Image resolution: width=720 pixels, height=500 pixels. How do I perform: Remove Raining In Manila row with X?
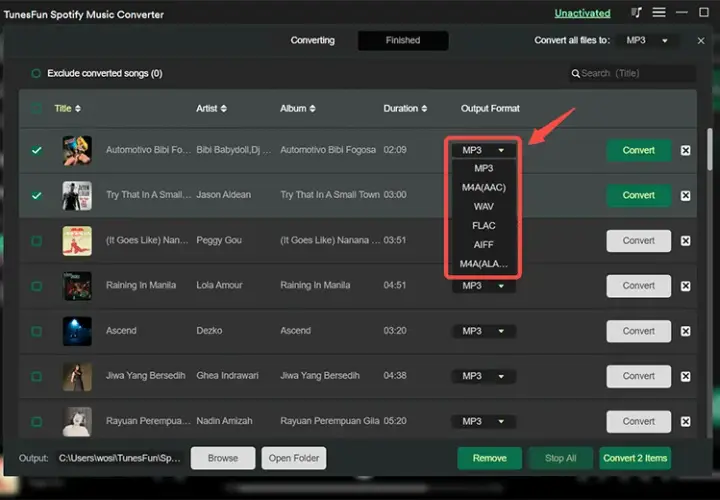click(685, 286)
